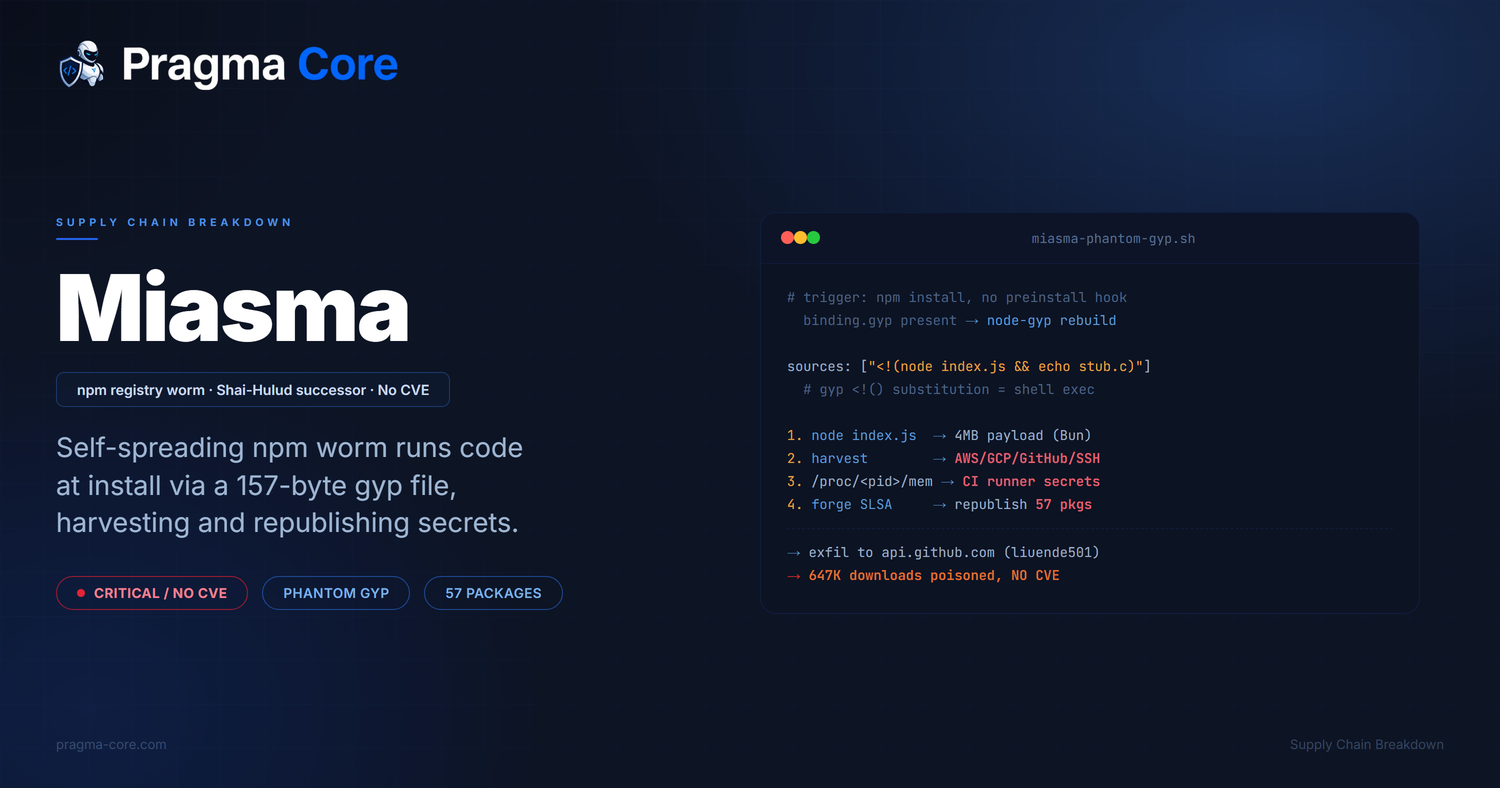1500x788 pixels.
Task: Select step 3 "/proc/<pid>/mem → CI runner secrets"
Action: pyautogui.click(x=943, y=481)
